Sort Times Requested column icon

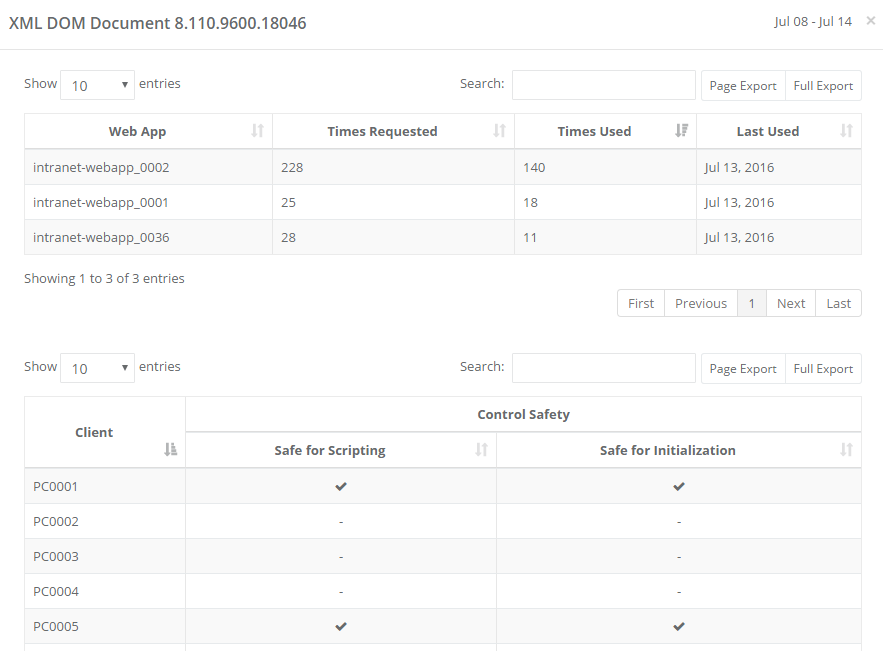[500, 131]
